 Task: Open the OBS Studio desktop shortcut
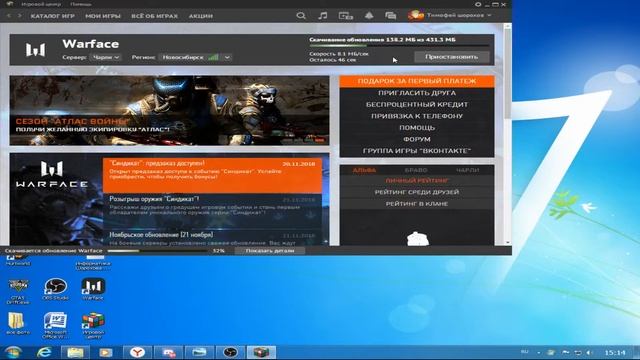[x=55, y=289]
